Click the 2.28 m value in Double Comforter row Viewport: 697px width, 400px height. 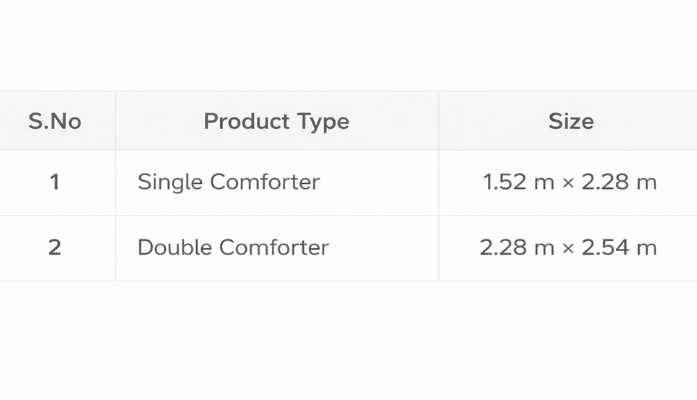coord(516,248)
